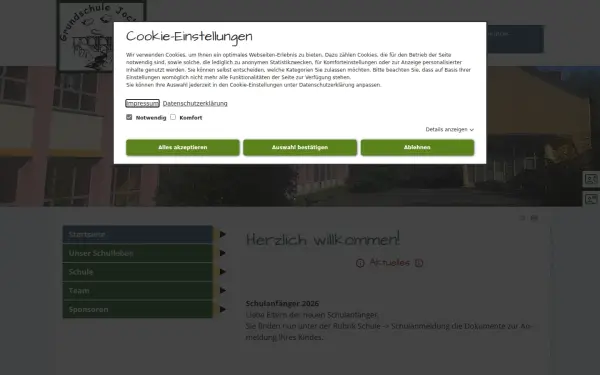Click the Ablehnen button
This screenshot has width=600, height=375.
tap(417, 147)
